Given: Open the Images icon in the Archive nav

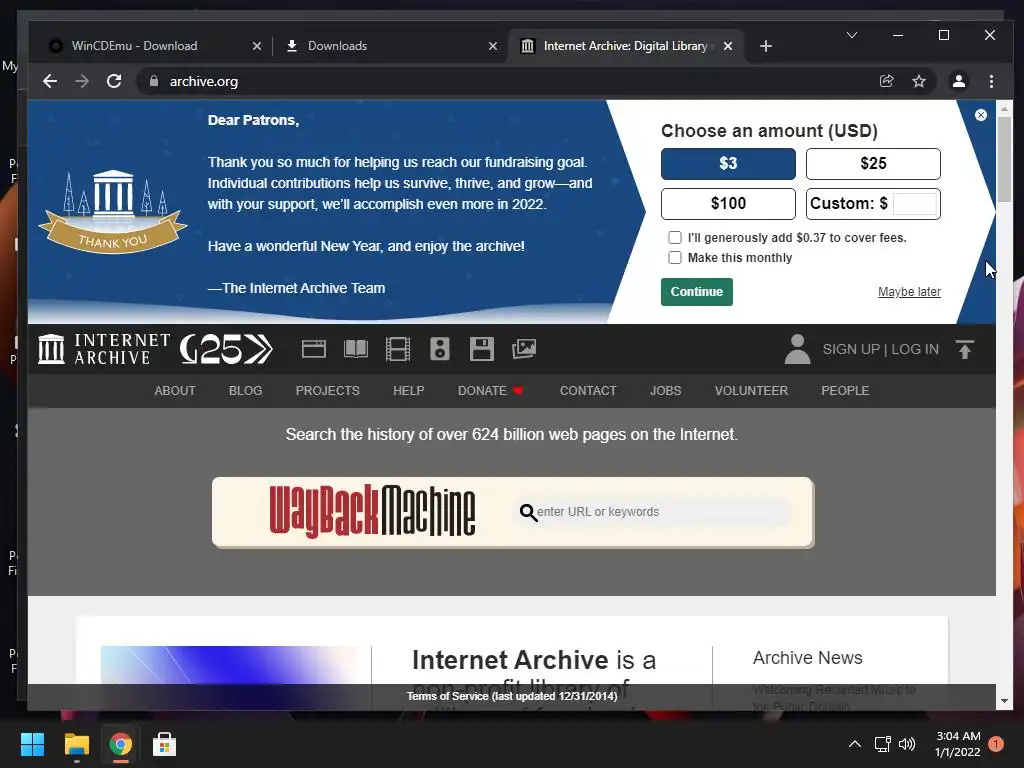Looking at the screenshot, I should click(x=524, y=349).
